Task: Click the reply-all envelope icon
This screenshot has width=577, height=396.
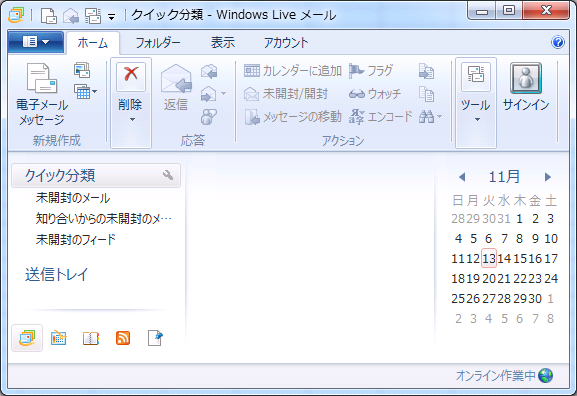Action: click(209, 71)
